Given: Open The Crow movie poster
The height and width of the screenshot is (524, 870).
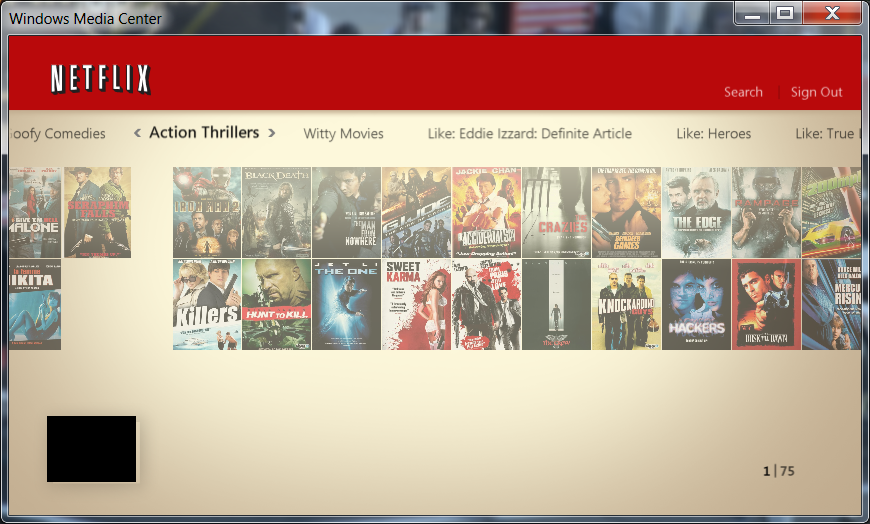Looking at the screenshot, I should click(556, 304).
